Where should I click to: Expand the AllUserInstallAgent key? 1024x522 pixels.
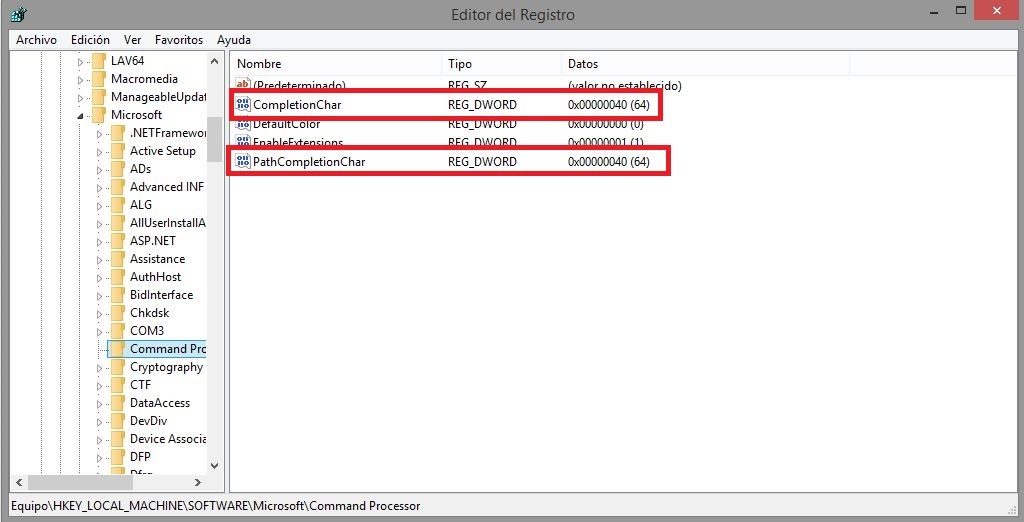100,224
